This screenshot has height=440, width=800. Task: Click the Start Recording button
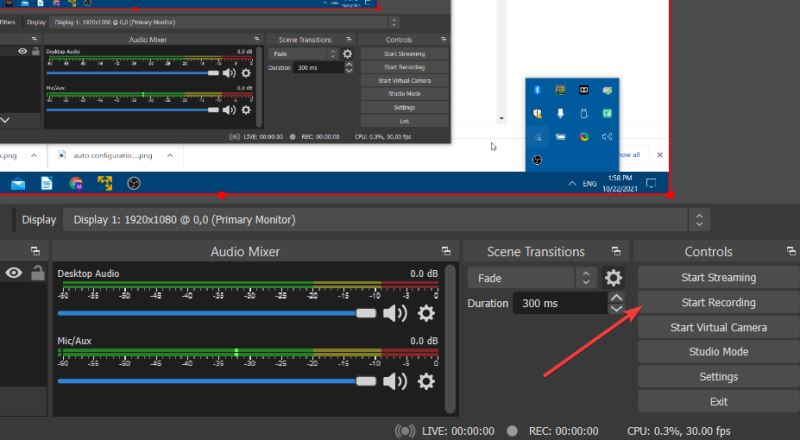point(718,302)
